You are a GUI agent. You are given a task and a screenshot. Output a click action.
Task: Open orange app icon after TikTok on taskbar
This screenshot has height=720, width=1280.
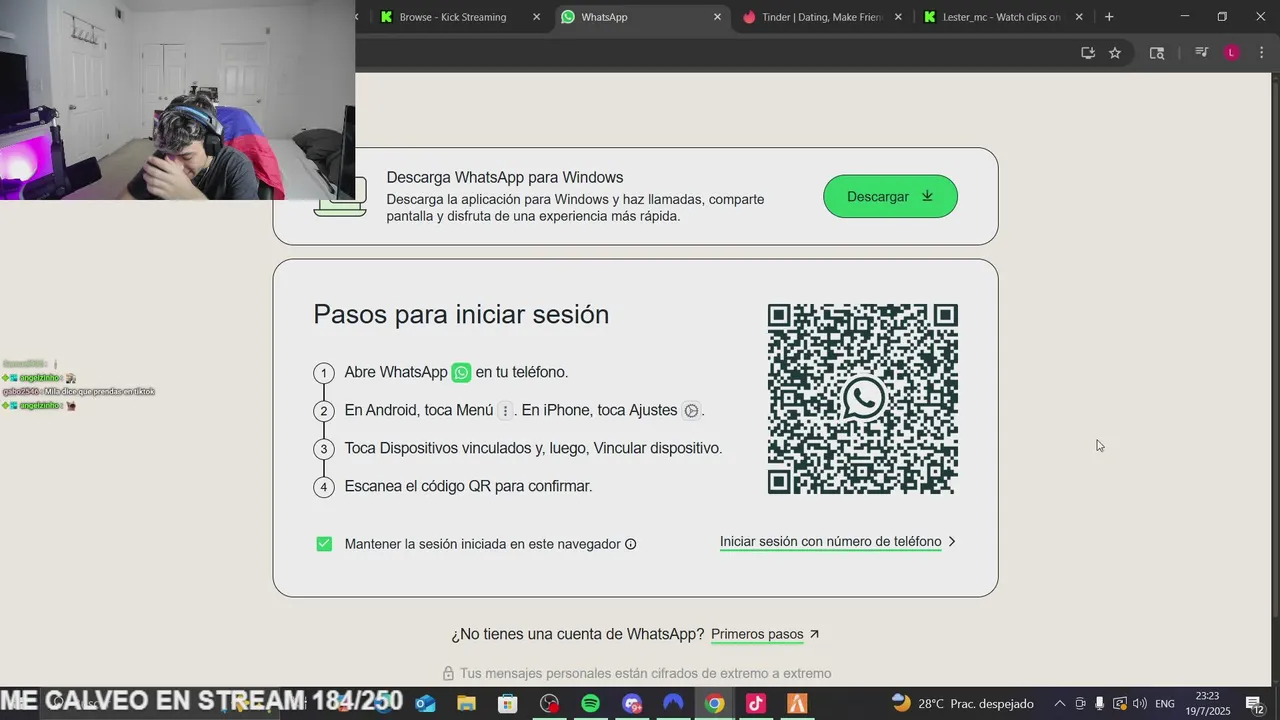(797, 704)
